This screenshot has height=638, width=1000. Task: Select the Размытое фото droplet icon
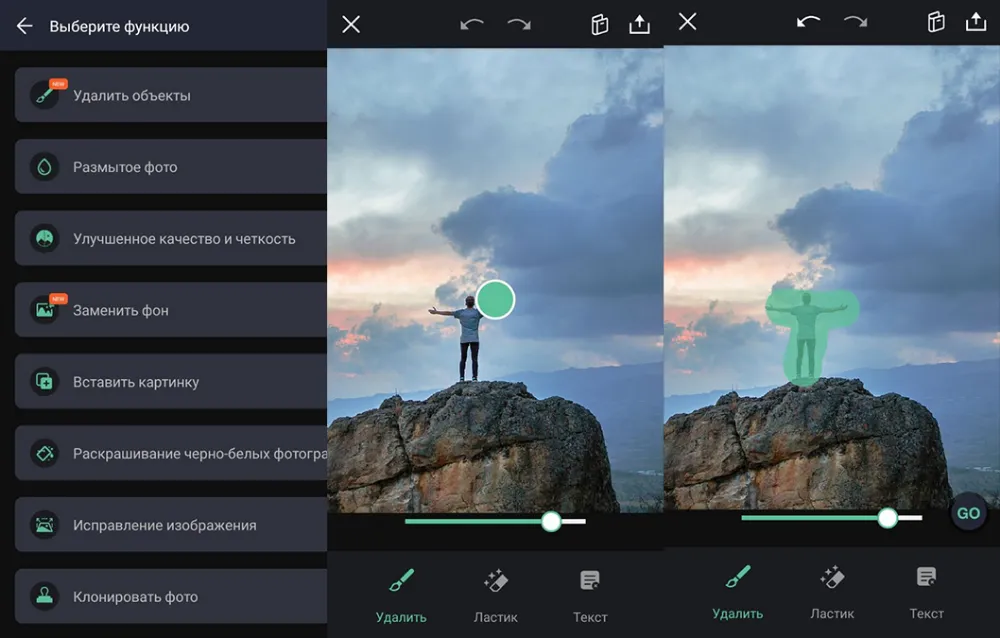[45, 167]
